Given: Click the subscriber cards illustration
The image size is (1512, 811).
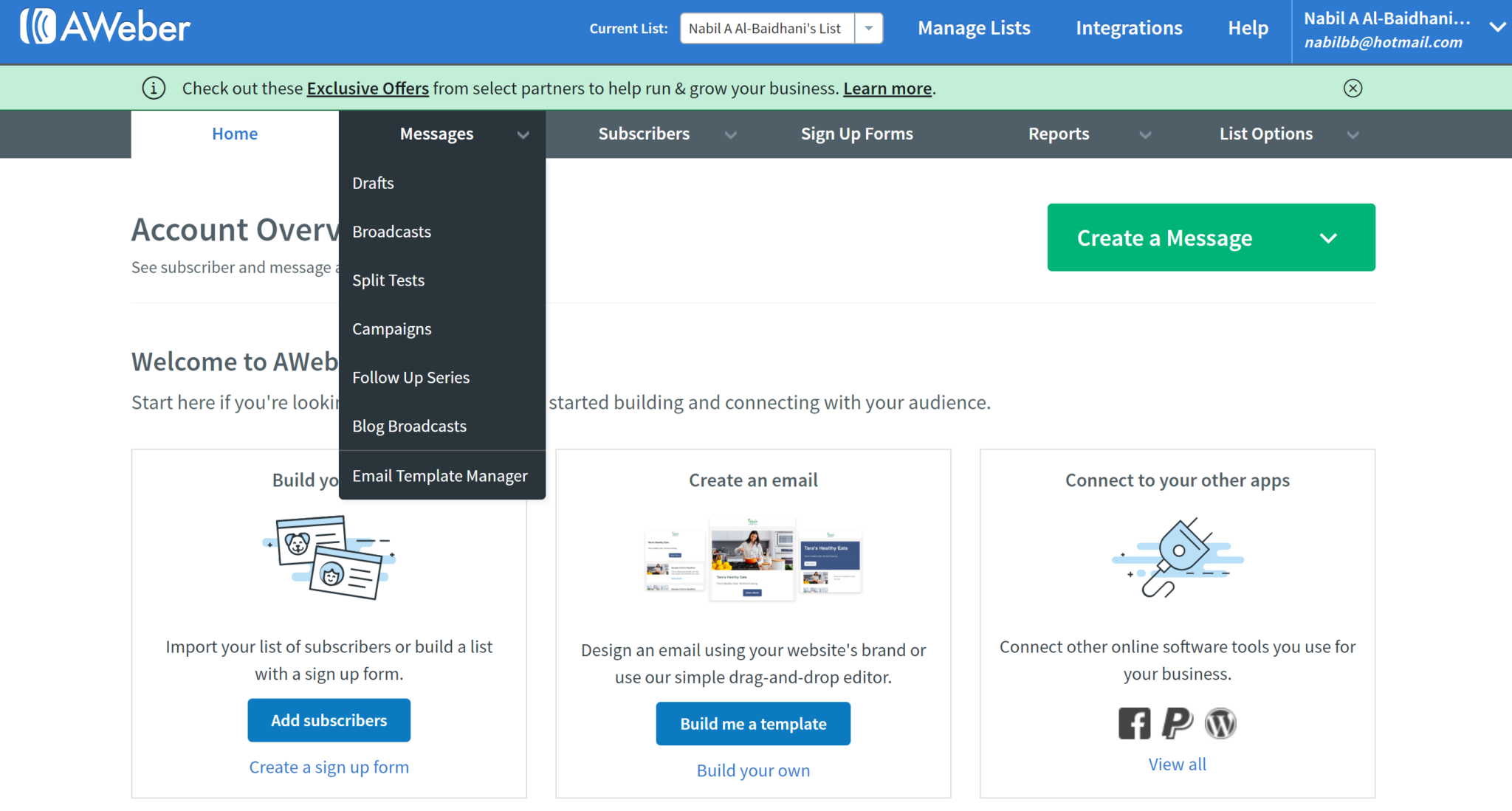Looking at the screenshot, I should pyautogui.click(x=329, y=557).
